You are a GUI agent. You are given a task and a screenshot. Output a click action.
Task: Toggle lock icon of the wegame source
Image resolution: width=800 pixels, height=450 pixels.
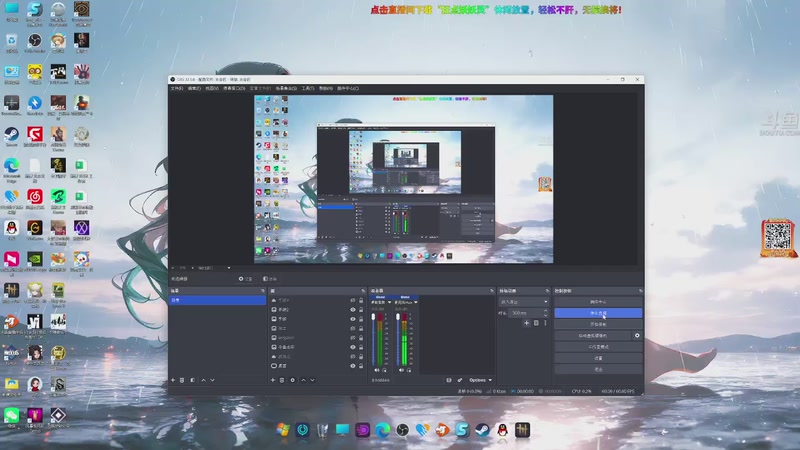361,338
